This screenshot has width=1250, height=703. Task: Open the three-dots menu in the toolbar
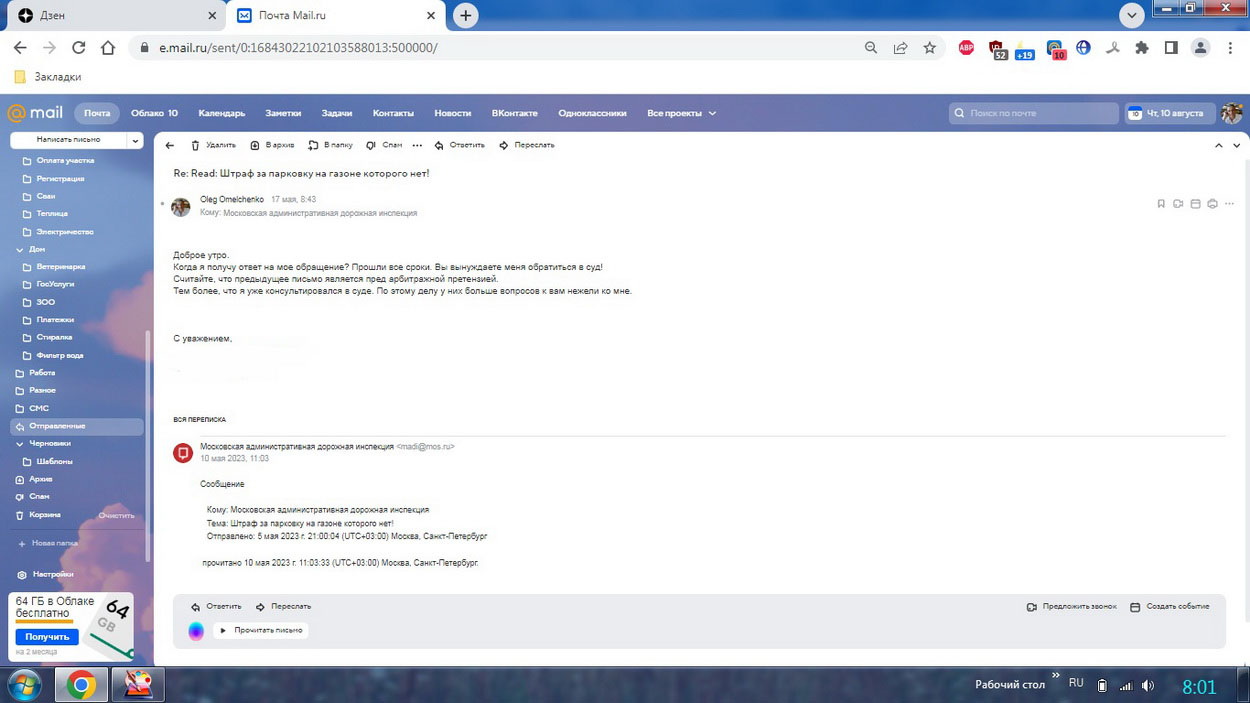click(x=417, y=145)
